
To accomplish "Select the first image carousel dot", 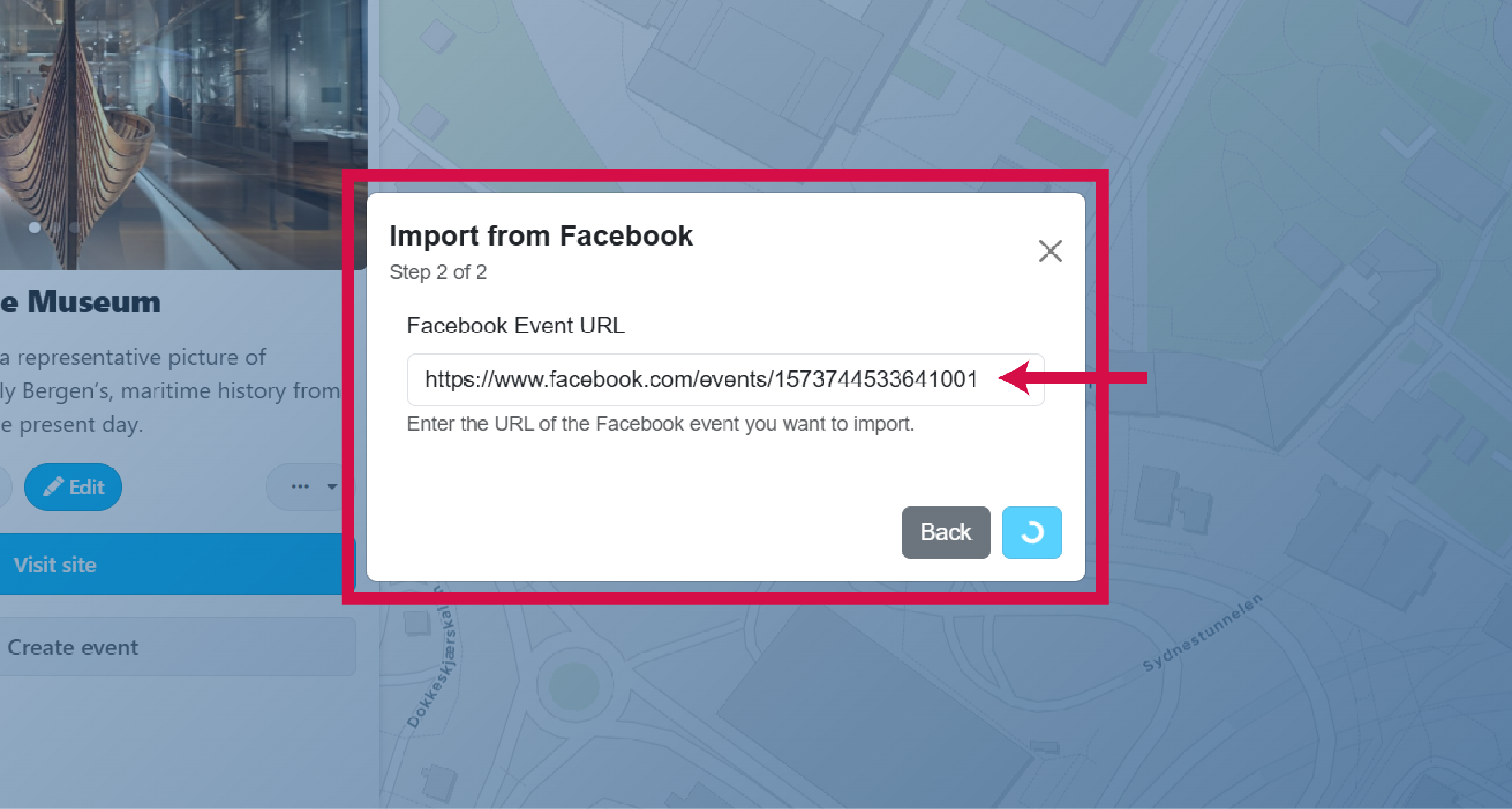I will [34, 228].
